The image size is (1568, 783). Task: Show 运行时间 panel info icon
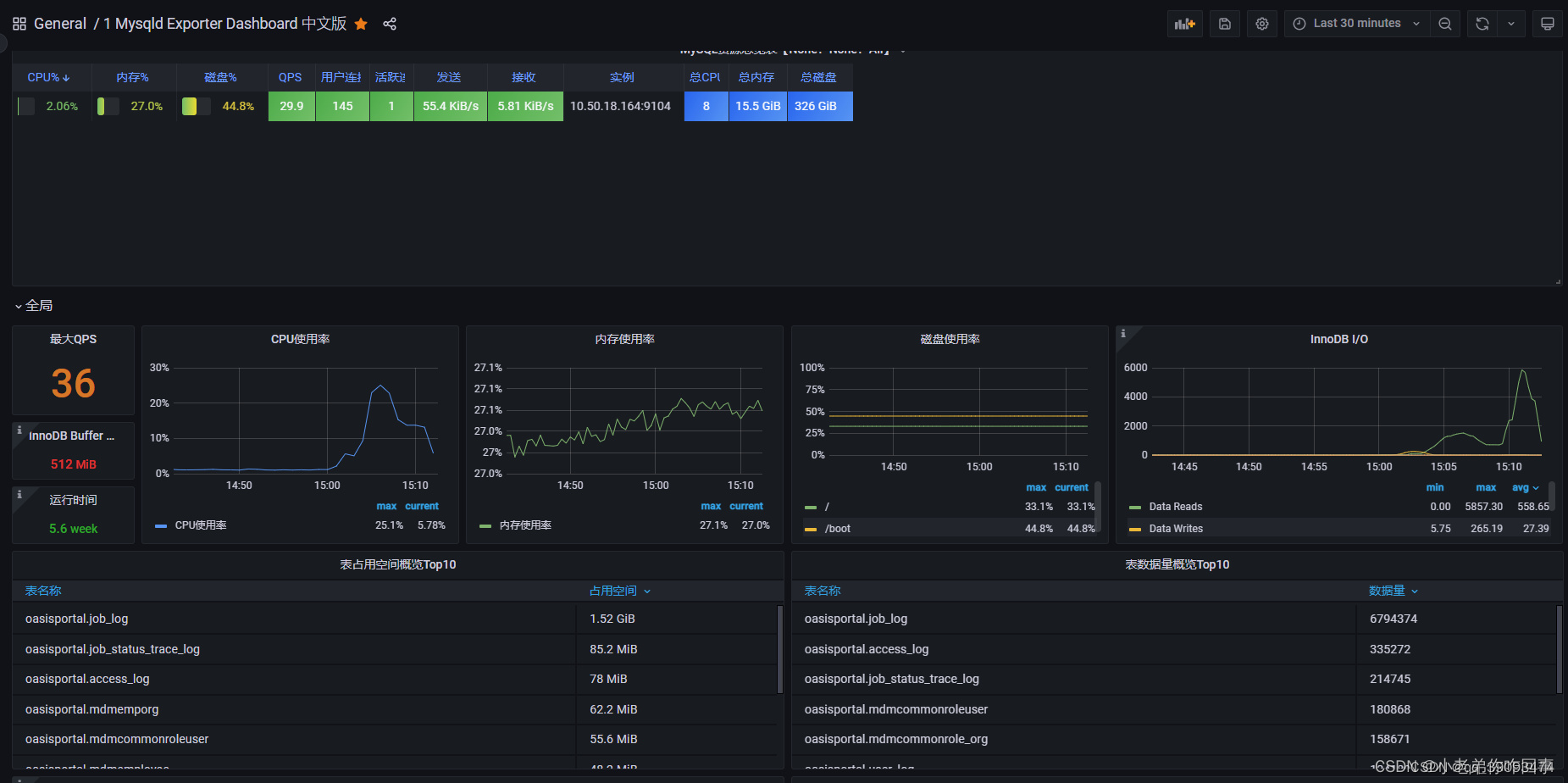point(19,494)
